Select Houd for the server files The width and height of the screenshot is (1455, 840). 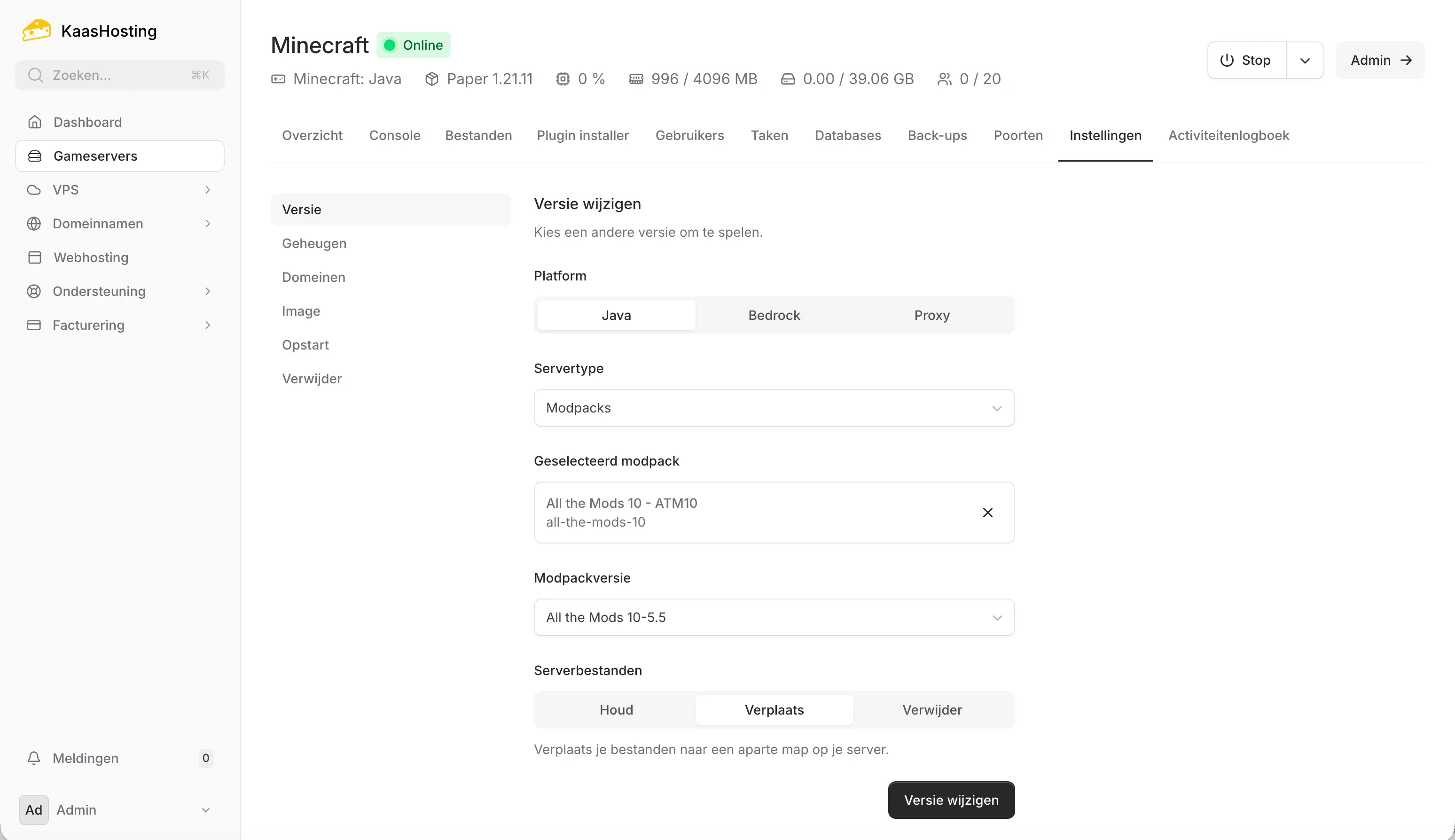pyautogui.click(x=615, y=709)
